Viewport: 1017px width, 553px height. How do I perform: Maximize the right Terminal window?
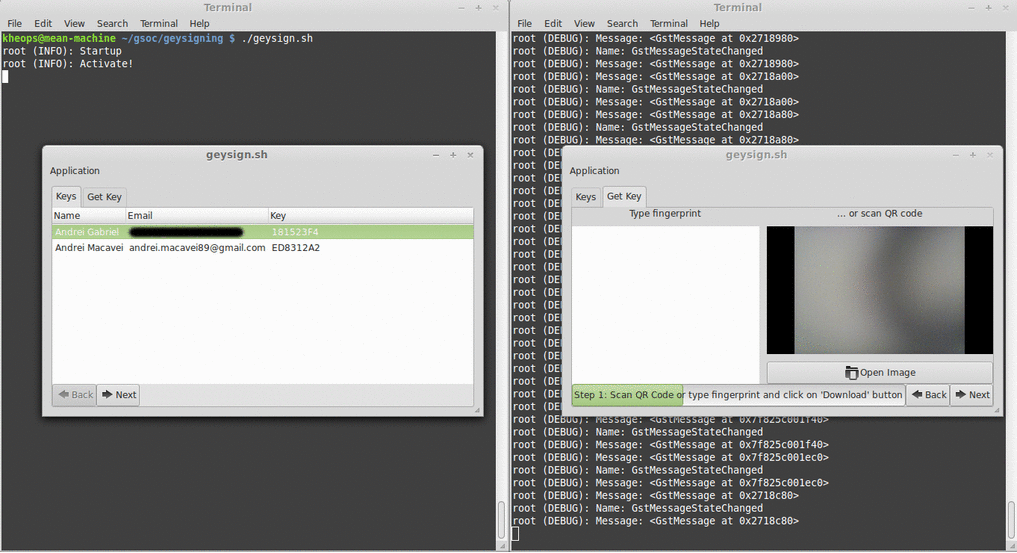tap(988, 8)
